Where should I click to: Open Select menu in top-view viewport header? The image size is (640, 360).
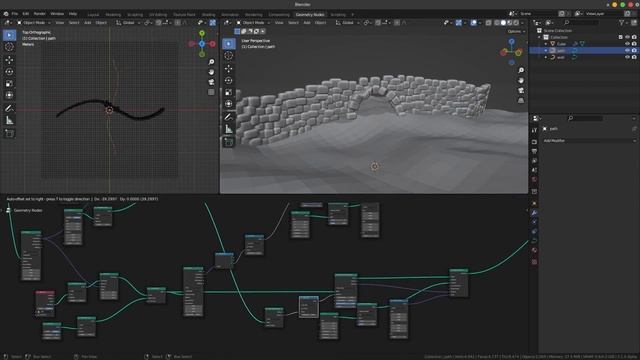click(x=74, y=23)
